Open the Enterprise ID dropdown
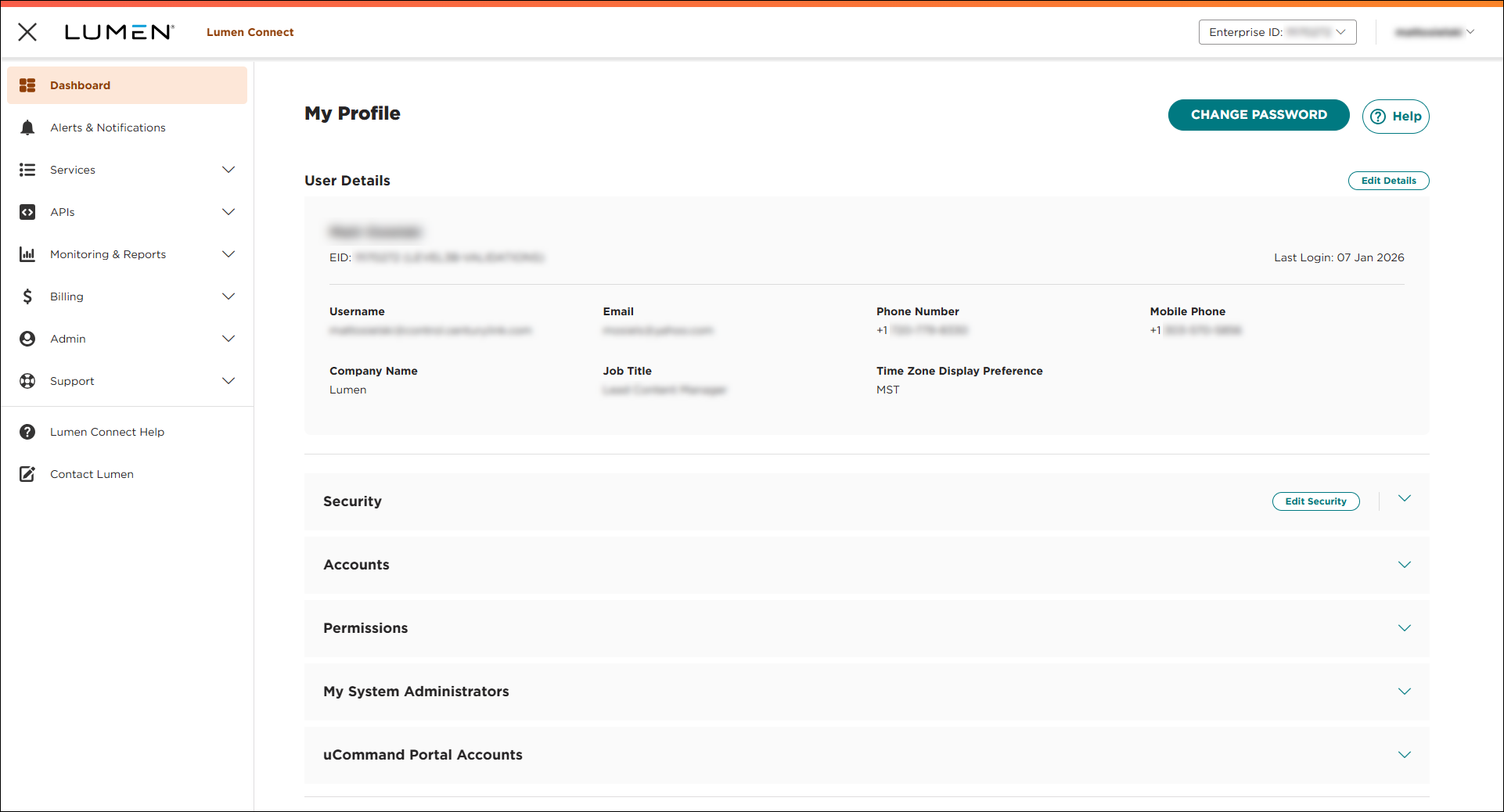This screenshot has height=812, width=1504. (x=1277, y=32)
